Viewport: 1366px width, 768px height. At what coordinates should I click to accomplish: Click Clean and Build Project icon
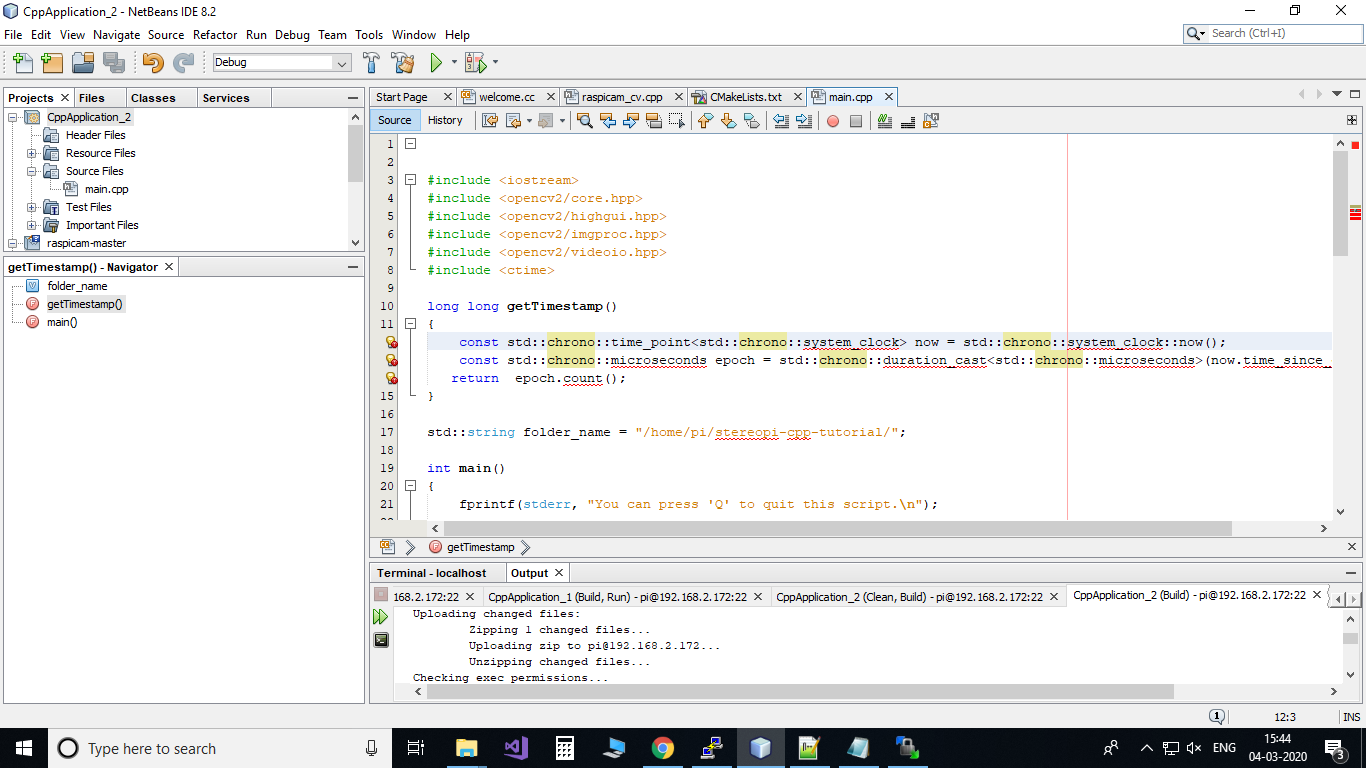pos(402,62)
